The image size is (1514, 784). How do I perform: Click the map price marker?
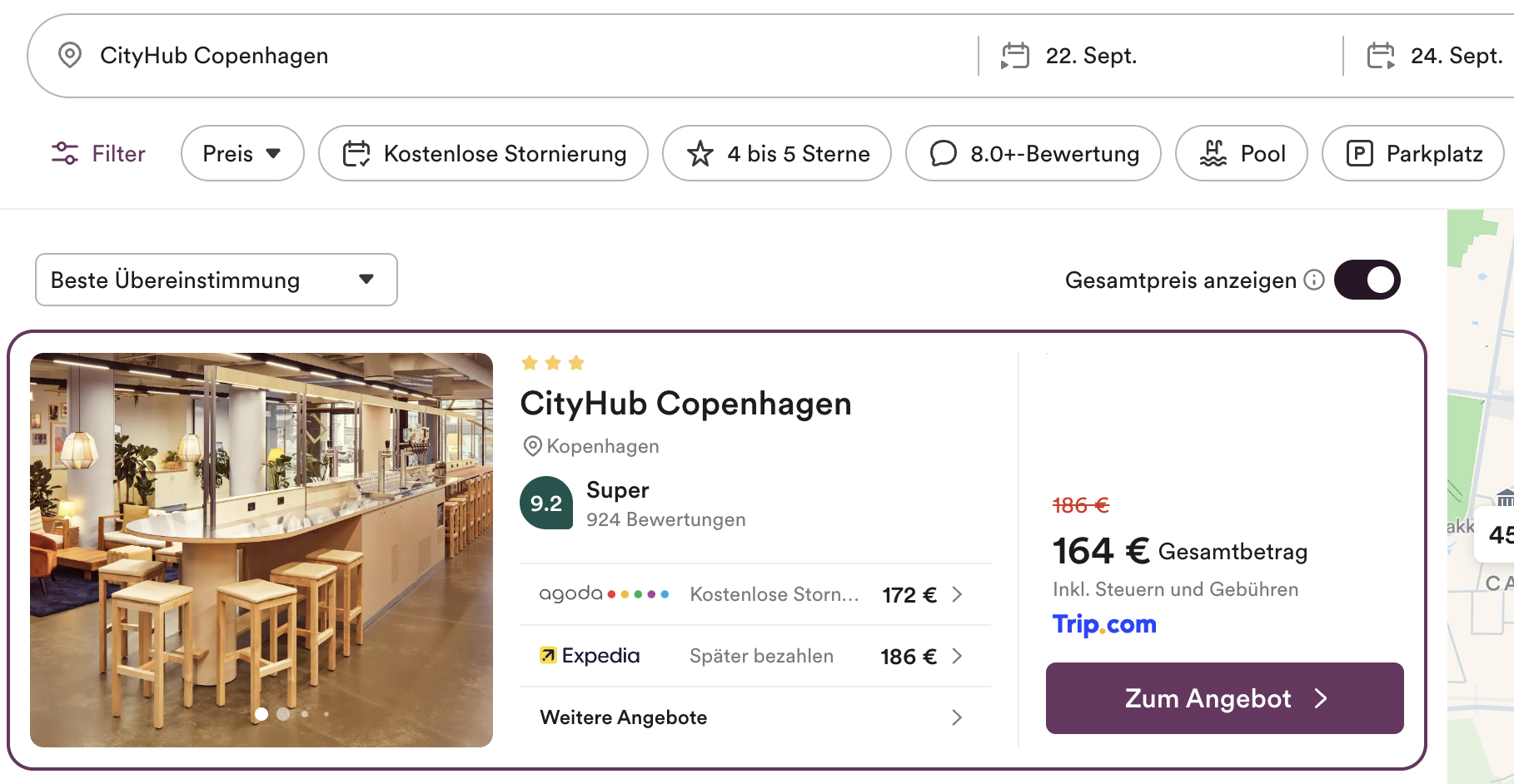1496,533
